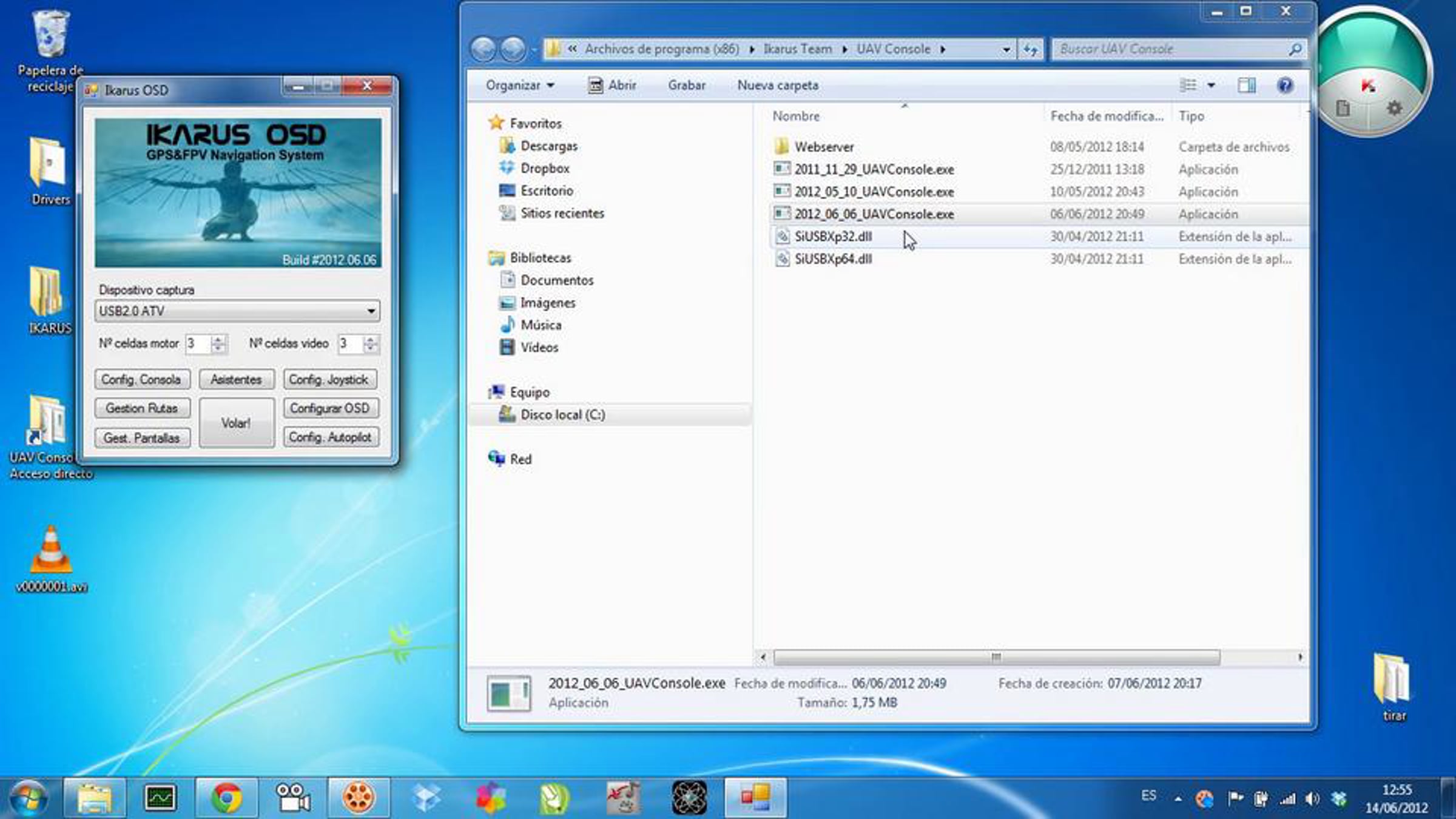The image size is (1456, 819).
Task: Select the Webserver folder
Action: click(823, 147)
